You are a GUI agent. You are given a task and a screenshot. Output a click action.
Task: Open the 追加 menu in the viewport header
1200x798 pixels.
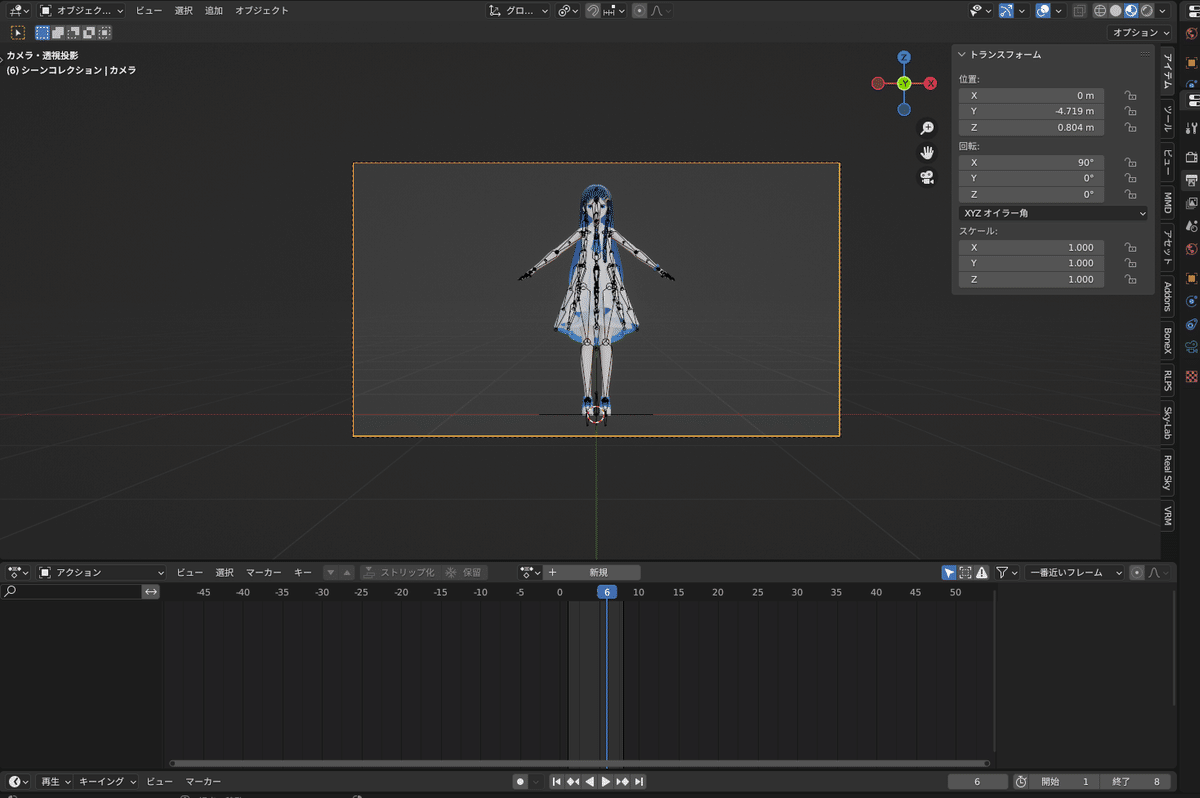pyautogui.click(x=214, y=11)
